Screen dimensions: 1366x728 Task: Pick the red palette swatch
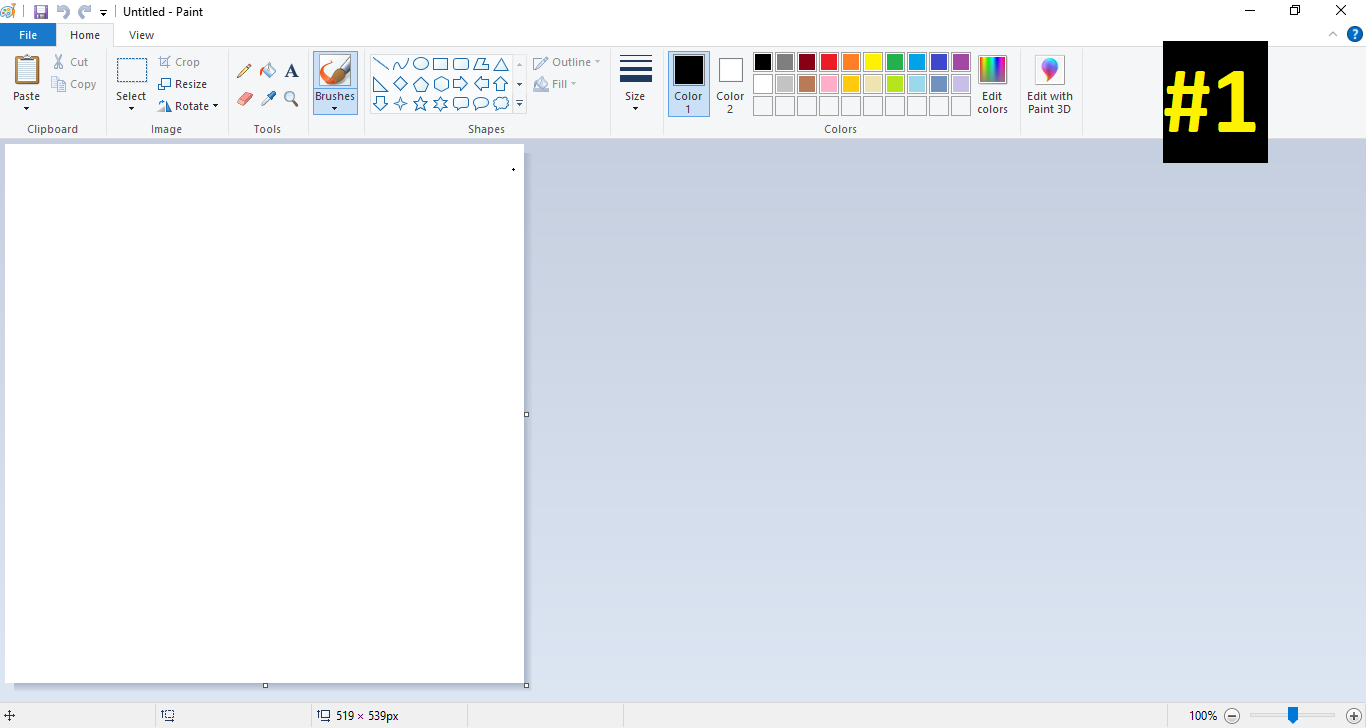[x=829, y=62]
